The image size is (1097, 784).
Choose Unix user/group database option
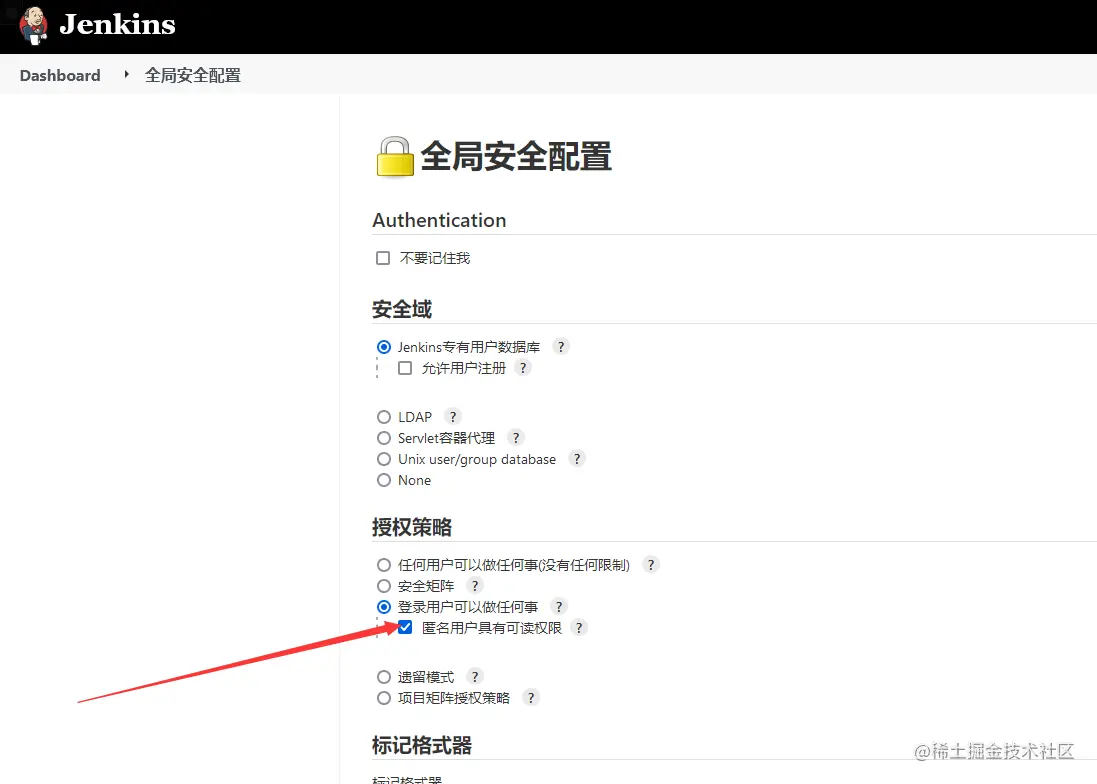tap(383, 459)
